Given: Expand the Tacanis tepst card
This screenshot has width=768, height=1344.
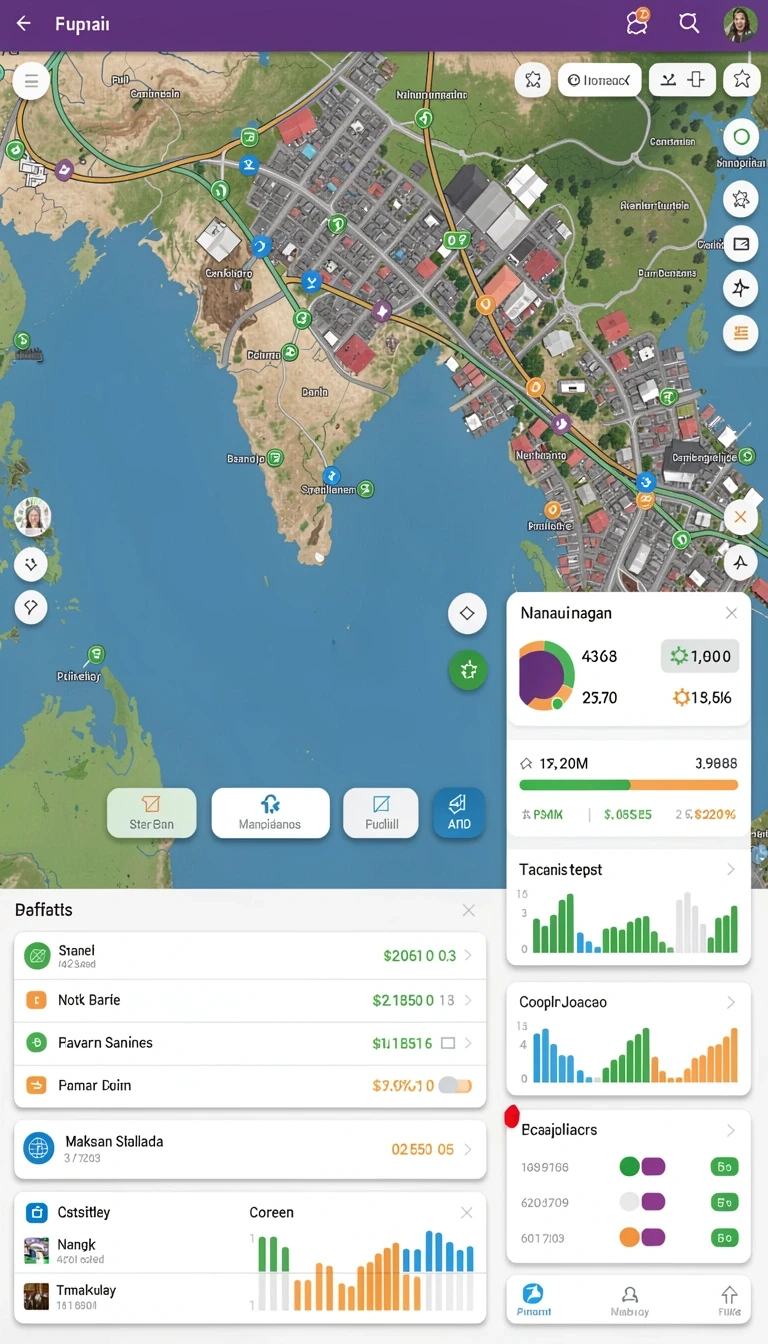Looking at the screenshot, I should click(731, 869).
